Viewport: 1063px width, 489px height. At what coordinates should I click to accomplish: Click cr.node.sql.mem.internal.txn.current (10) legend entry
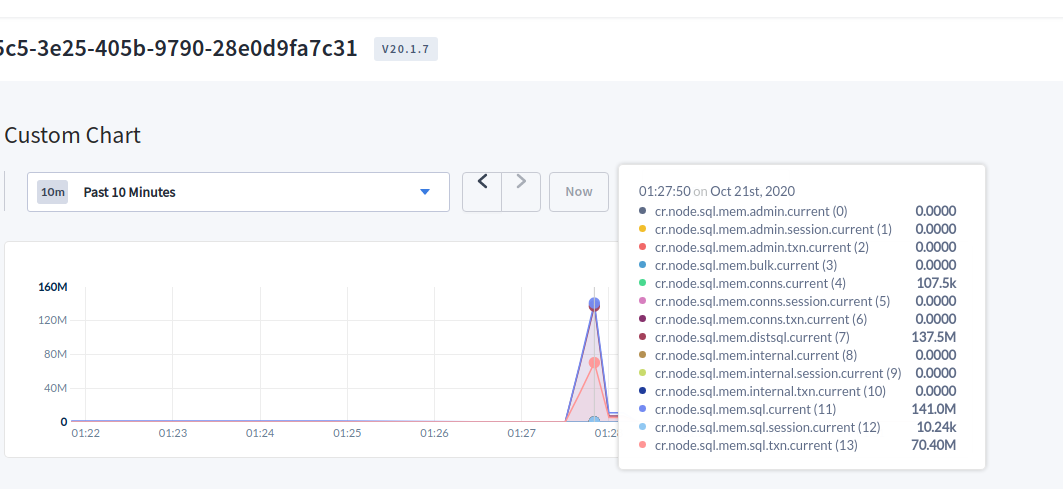770,391
